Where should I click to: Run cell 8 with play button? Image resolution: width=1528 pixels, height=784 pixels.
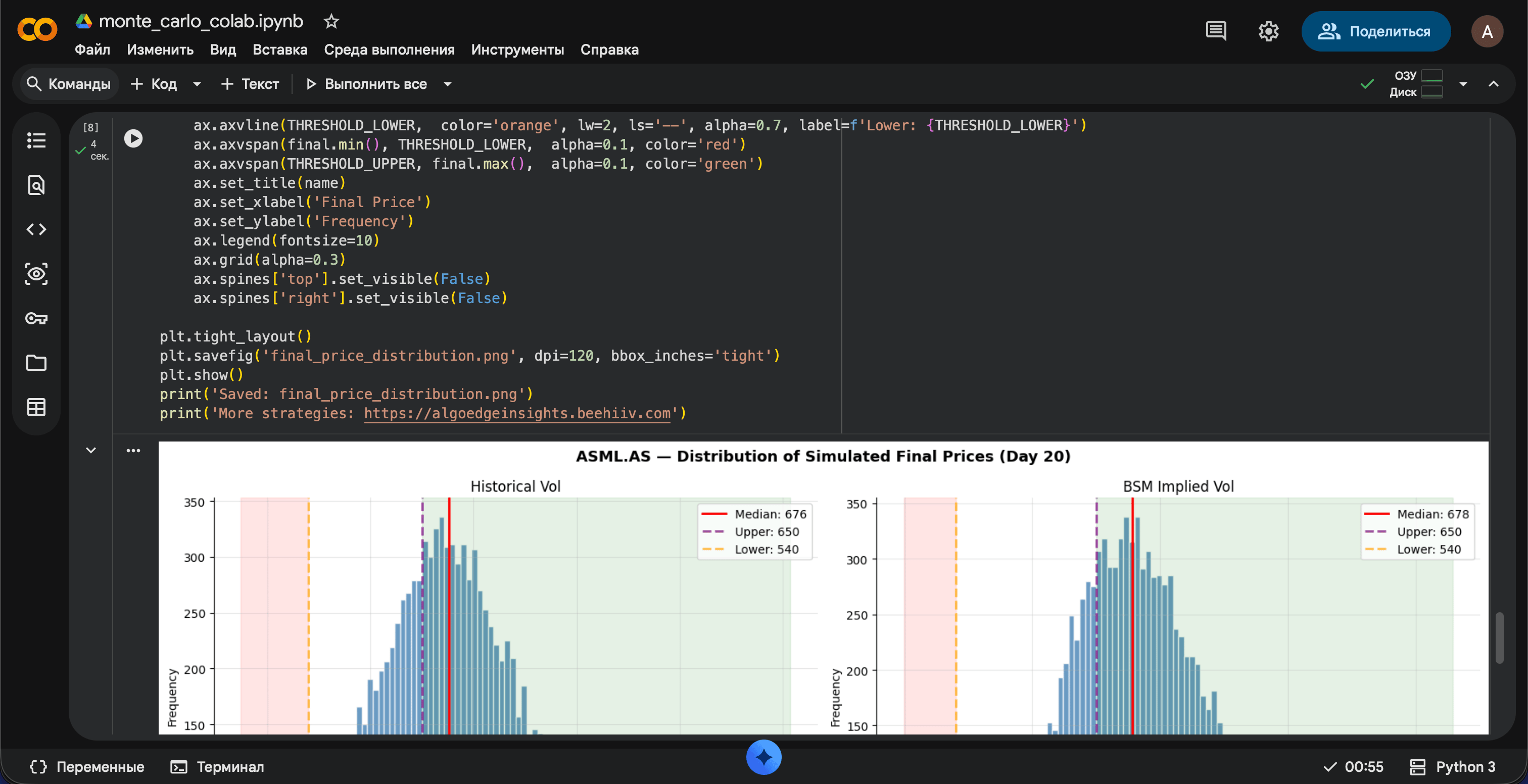click(133, 138)
